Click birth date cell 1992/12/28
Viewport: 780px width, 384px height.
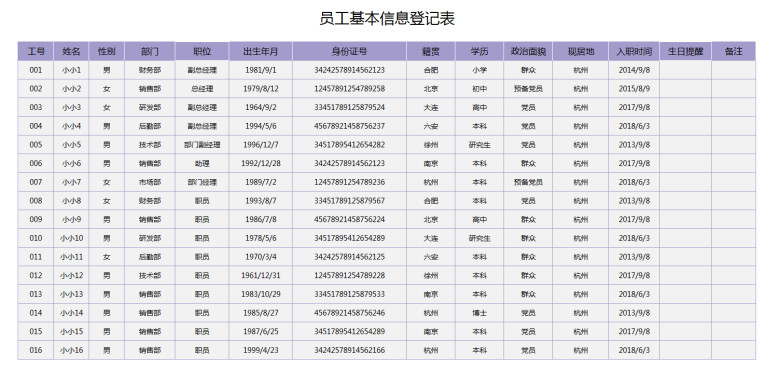261,164
